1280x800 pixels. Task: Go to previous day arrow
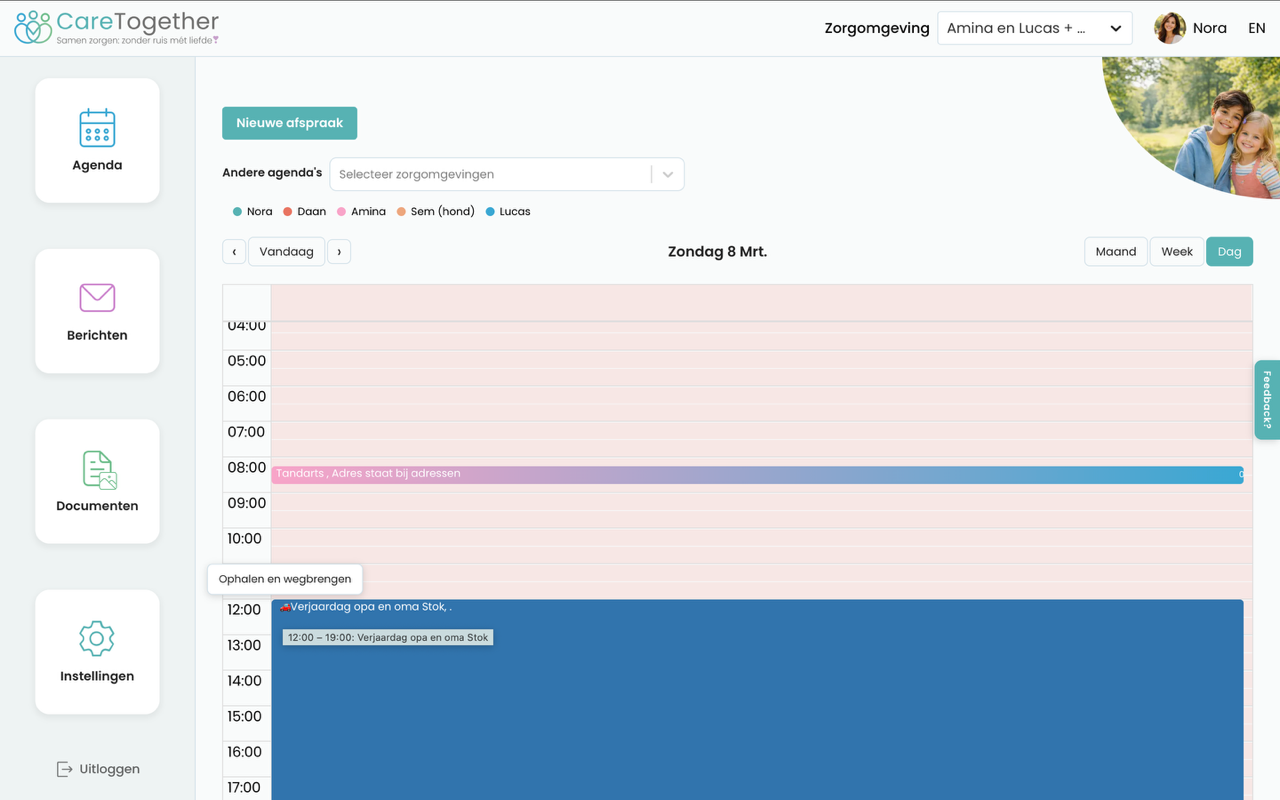[x=234, y=252]
